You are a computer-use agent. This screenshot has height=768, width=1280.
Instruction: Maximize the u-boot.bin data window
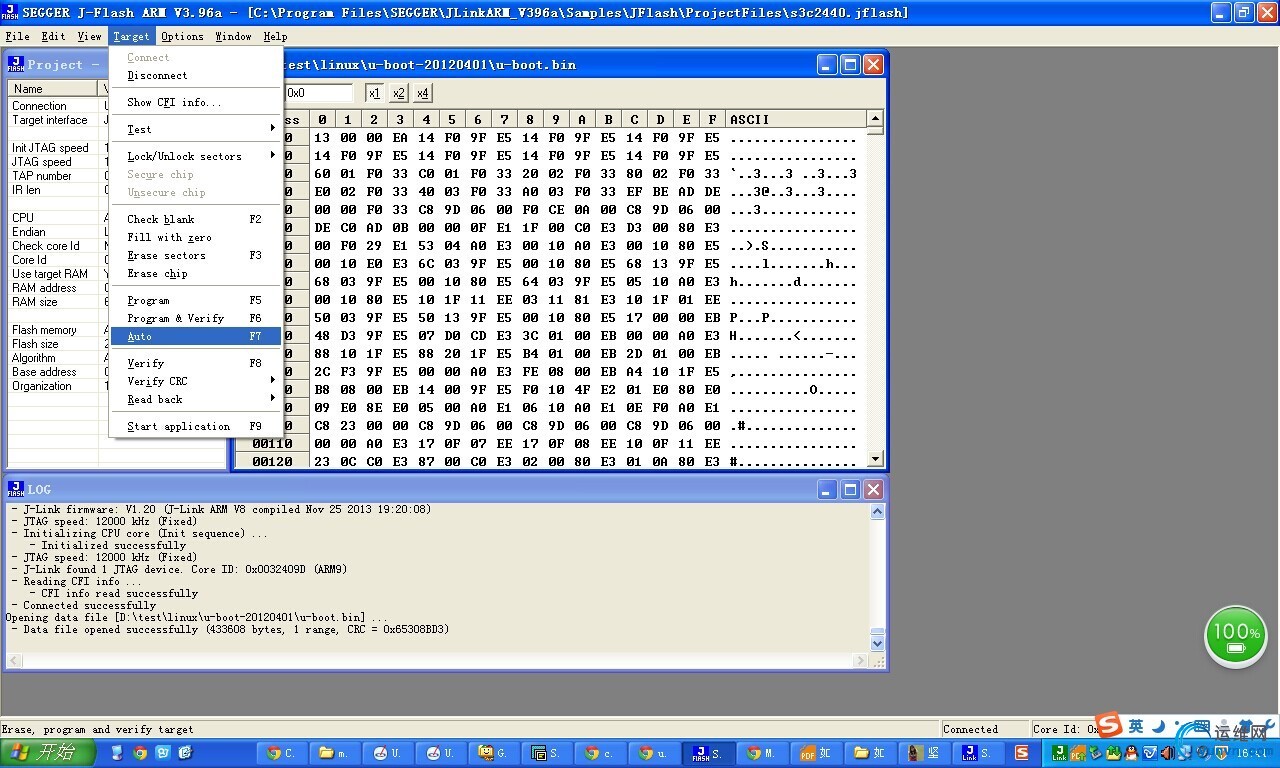(x=850, y=64)
